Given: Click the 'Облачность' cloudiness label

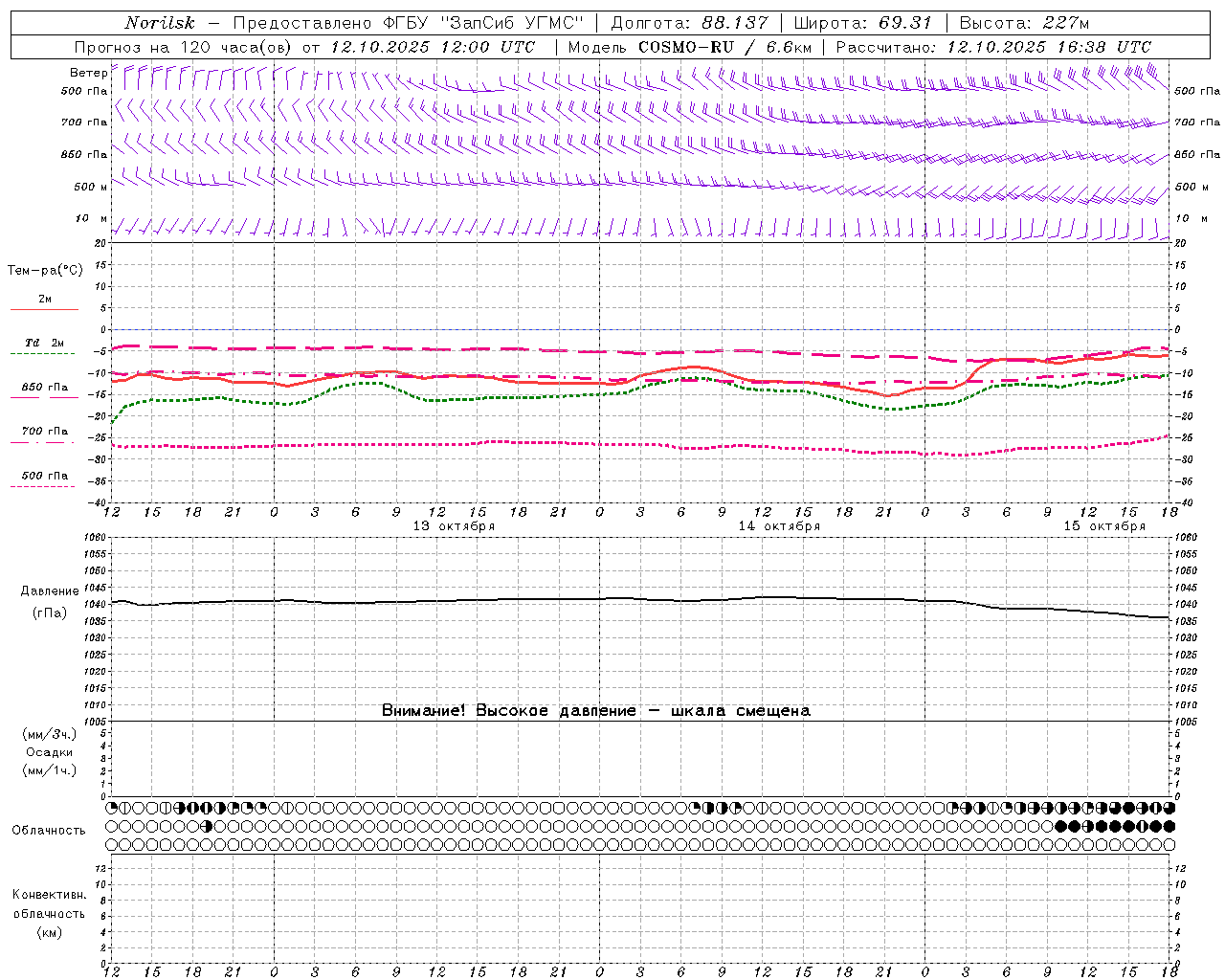Looking at the screenshot, I should (49, 831).
